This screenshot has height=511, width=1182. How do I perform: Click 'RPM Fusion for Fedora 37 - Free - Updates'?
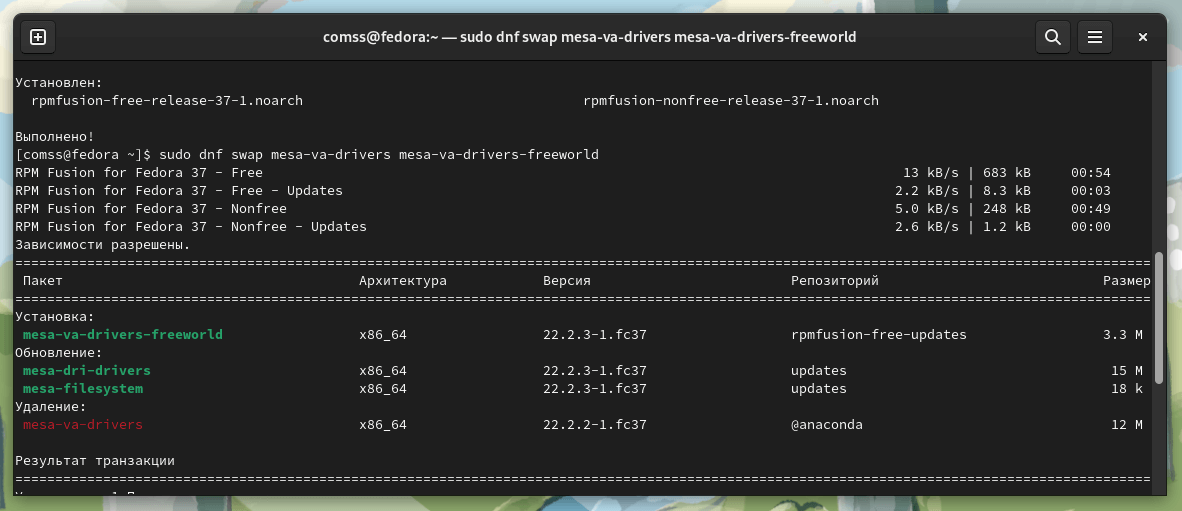tap(179, 191)
